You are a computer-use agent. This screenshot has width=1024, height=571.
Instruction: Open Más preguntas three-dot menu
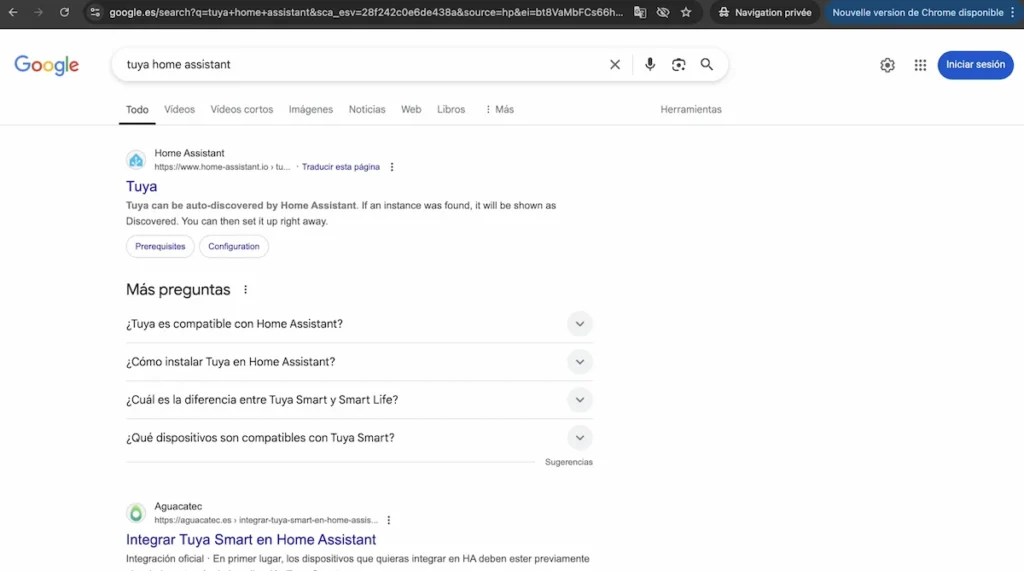(246, 289)
